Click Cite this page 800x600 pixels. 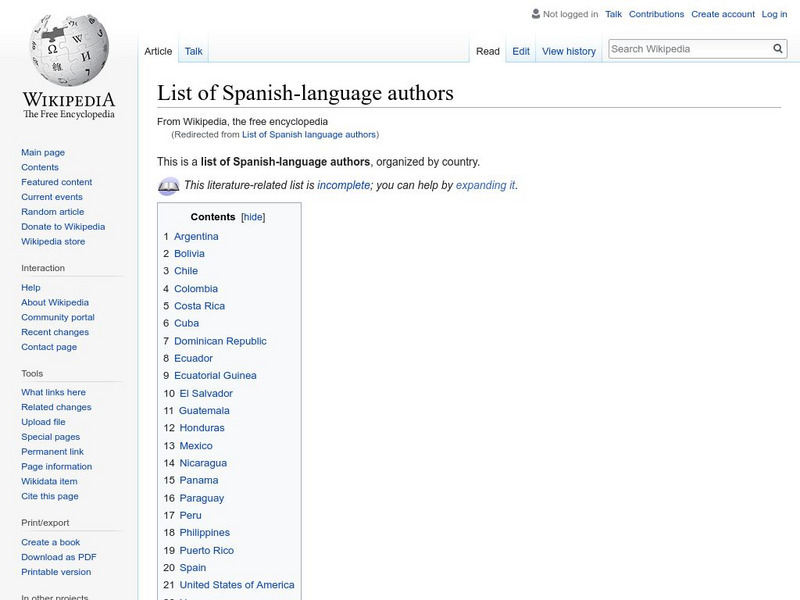tap(49, 495)
